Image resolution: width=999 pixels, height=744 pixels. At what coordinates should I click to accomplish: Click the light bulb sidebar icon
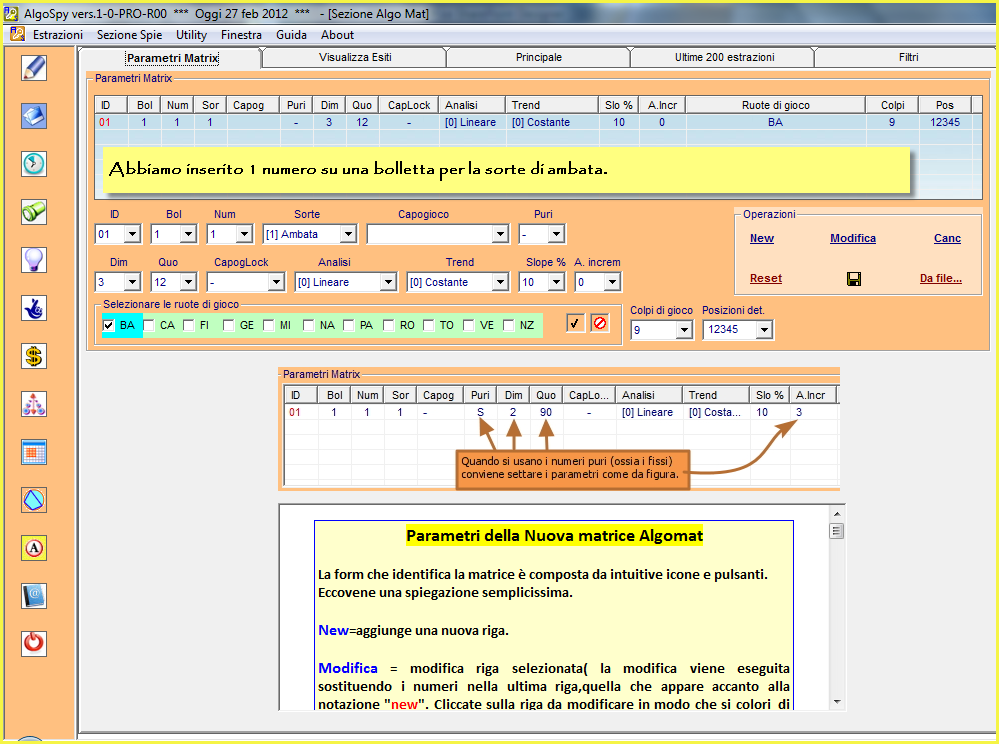pos(34,260)
